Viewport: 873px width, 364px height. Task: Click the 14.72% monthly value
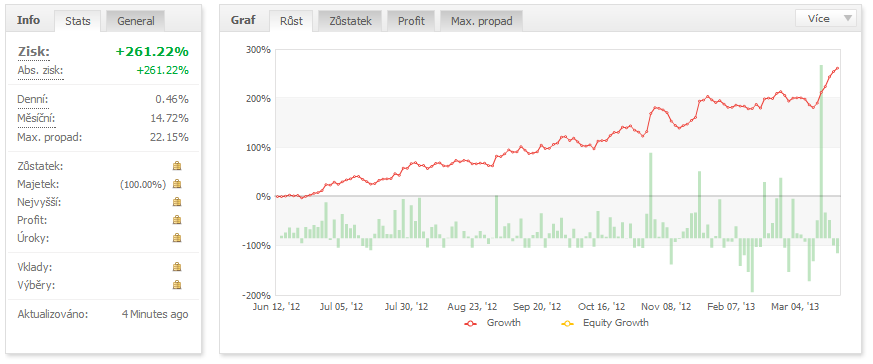pos(169,119)
